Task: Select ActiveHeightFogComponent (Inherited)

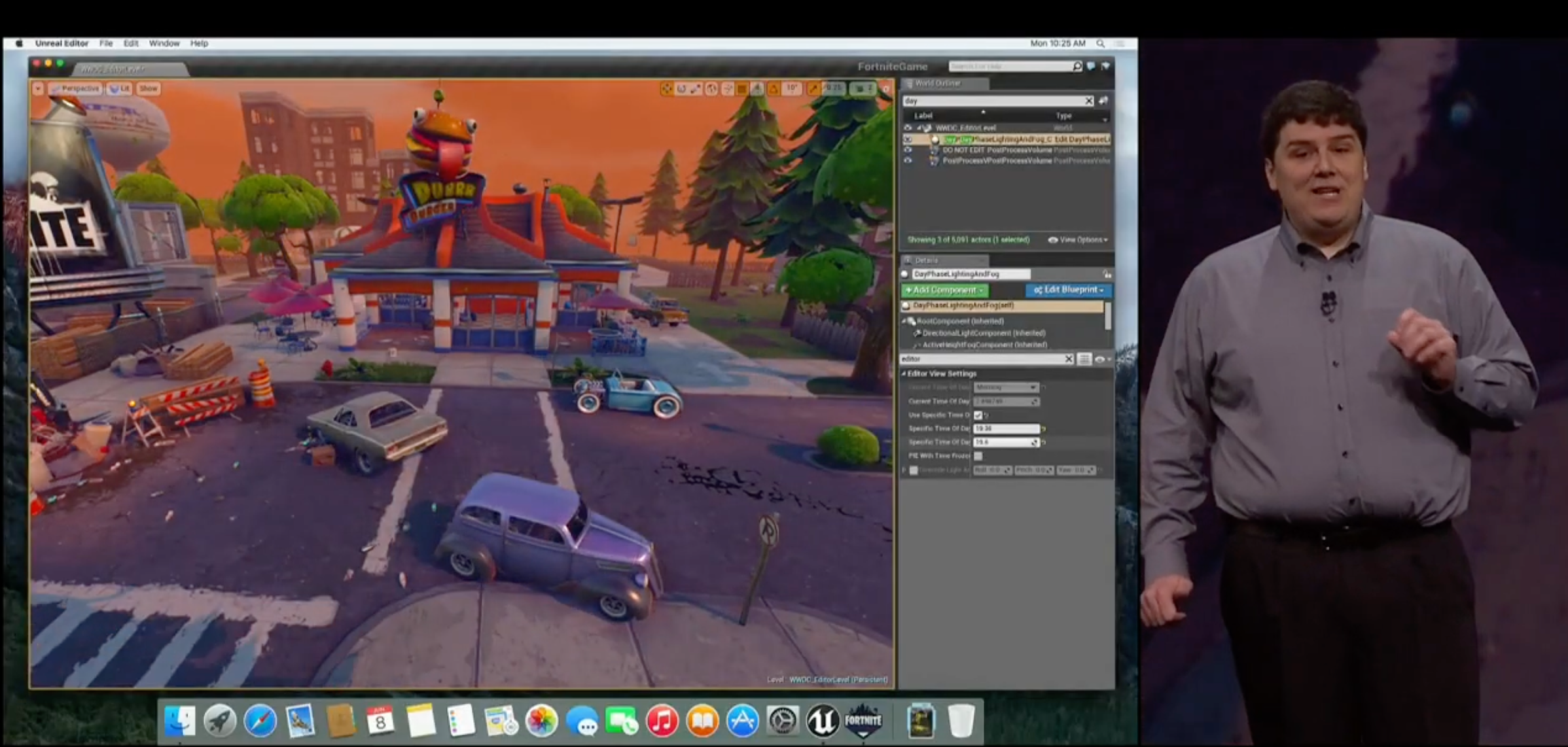Action: coord(984,345)
